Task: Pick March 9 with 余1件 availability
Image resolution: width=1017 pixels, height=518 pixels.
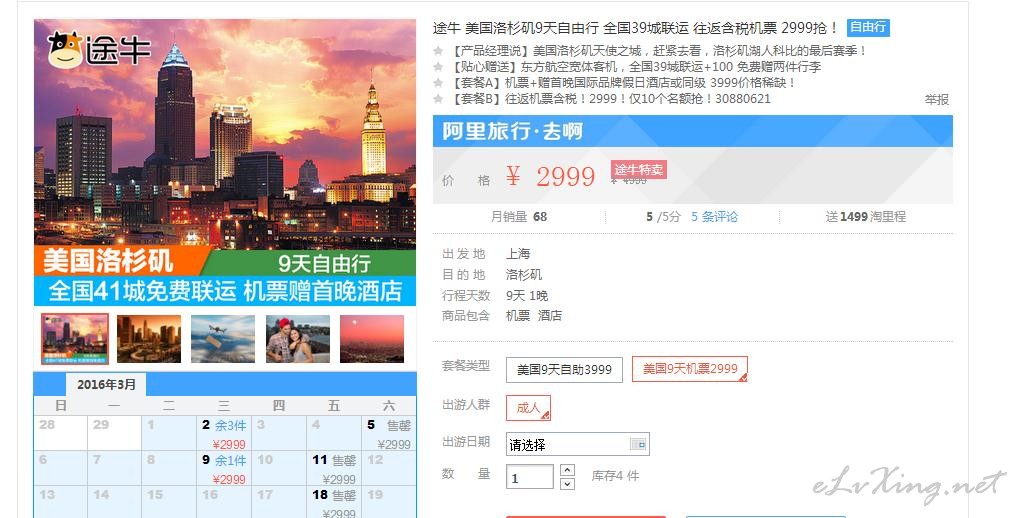Action: 224,469
